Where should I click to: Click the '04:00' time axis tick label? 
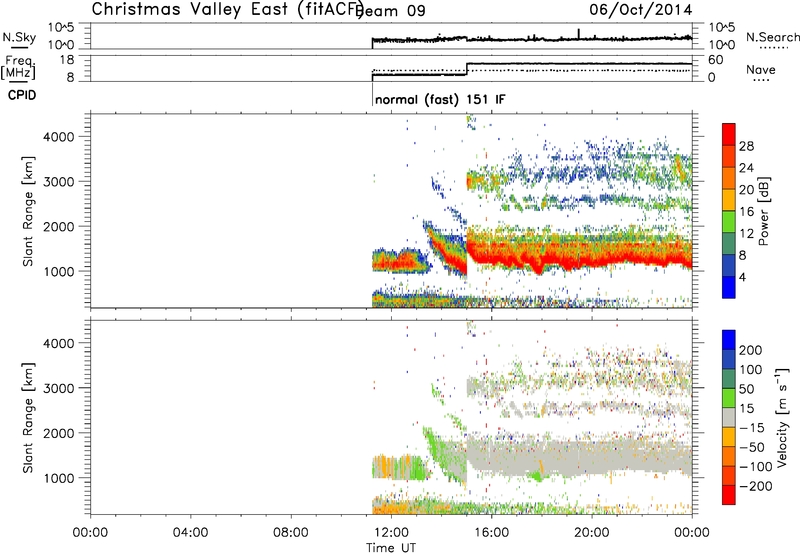pos(190,533)
